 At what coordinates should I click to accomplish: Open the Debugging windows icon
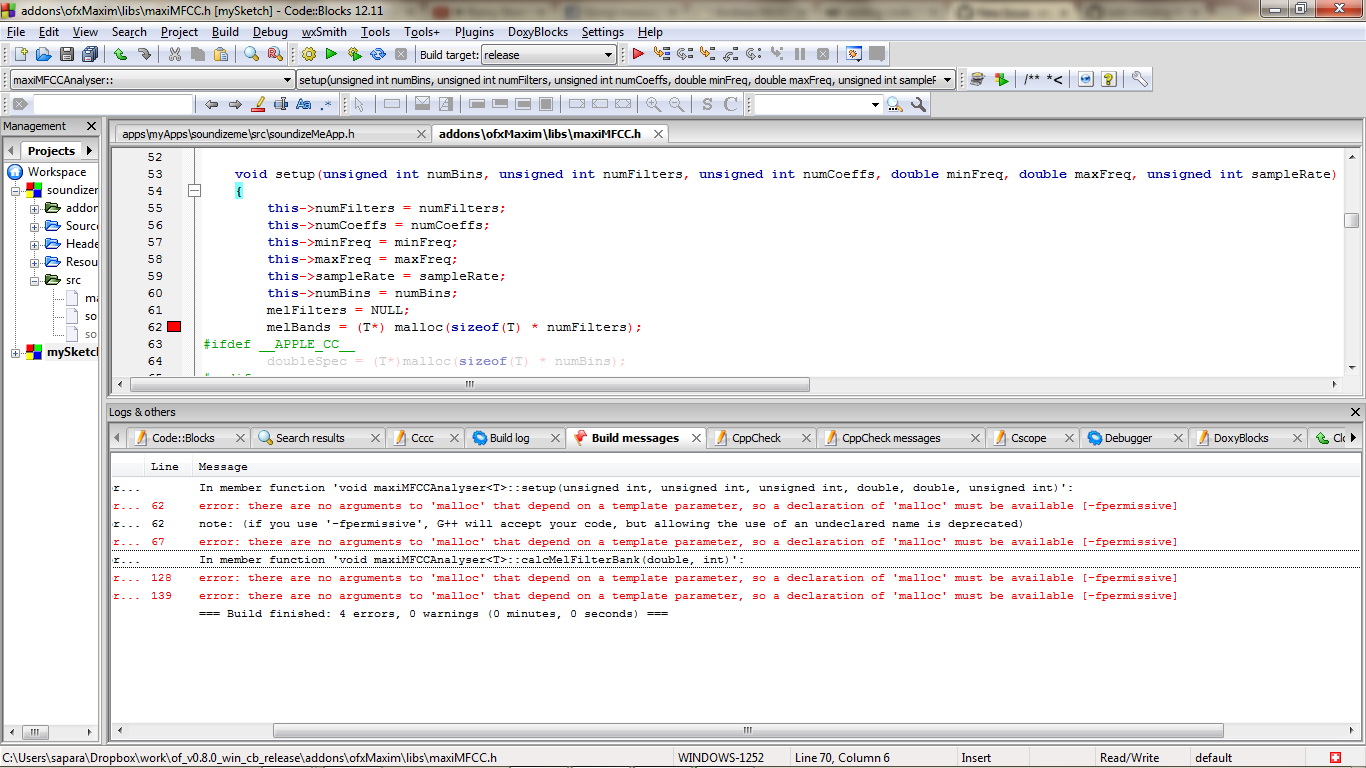click(x=854, y=54)
